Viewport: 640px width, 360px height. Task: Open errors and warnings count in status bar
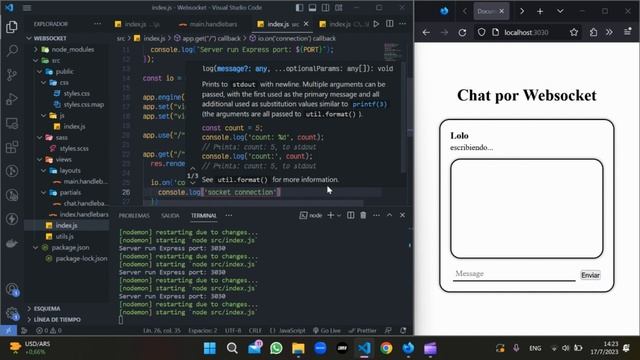click(49, 331)
